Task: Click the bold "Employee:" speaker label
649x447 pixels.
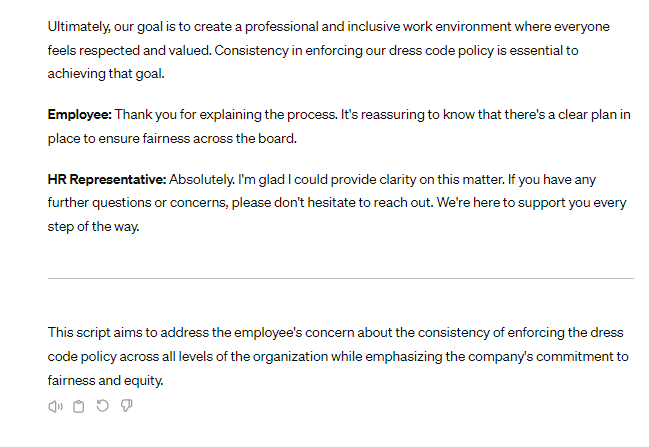Action: [x=79, y=115]
